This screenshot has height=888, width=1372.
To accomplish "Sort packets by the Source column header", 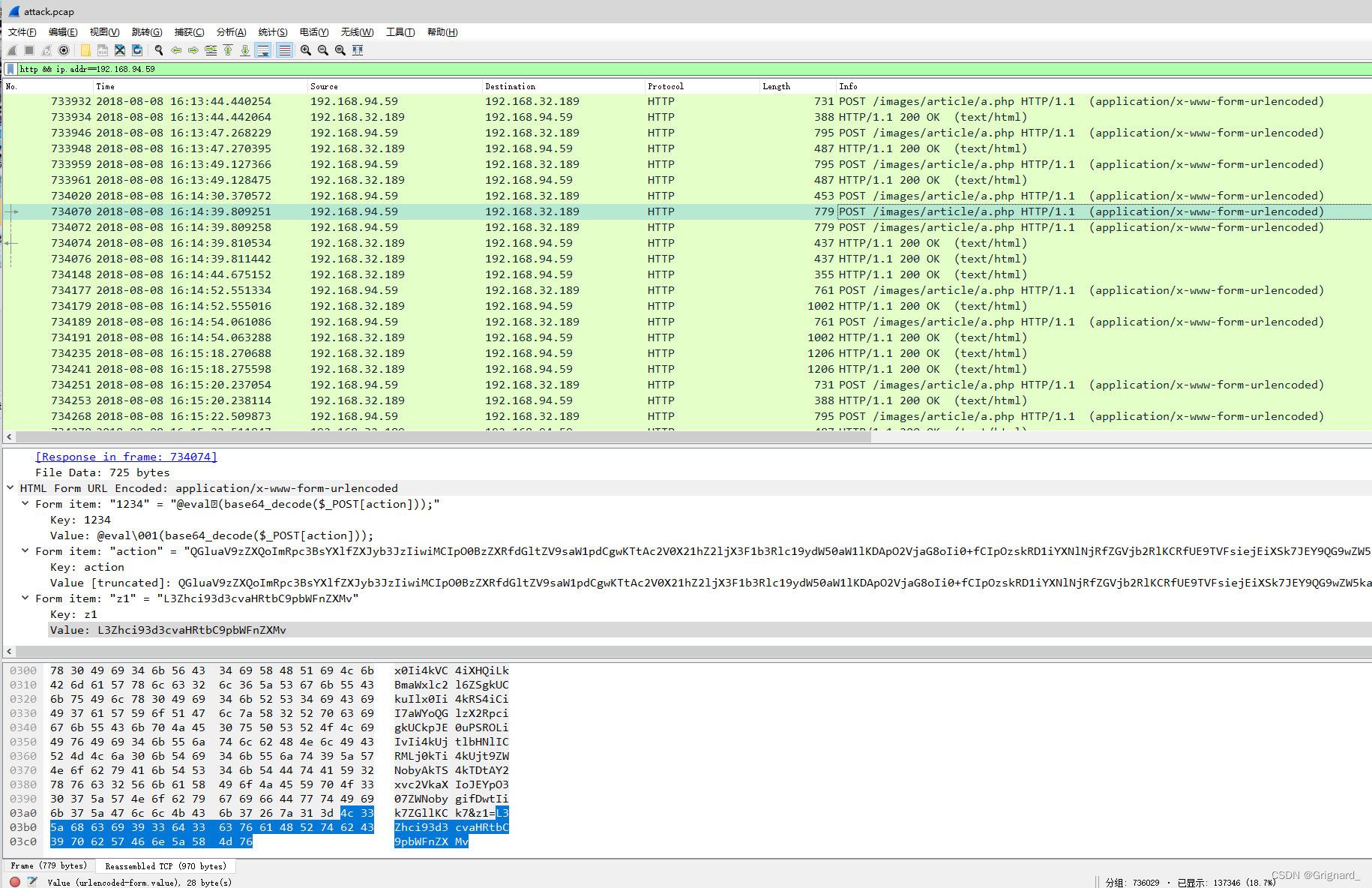I will (x=395, y=86).
